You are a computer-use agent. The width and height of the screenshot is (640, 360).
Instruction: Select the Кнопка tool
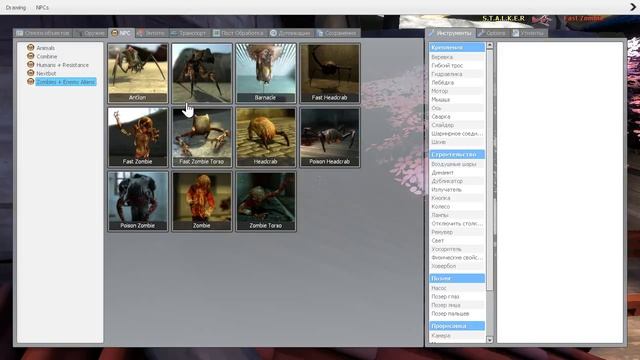point(457,198)
